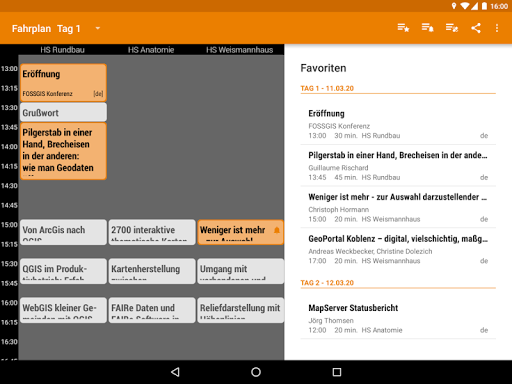Image resolution: width=512 pixels, height=384 pixels.
Task: Open the Reliefdarstellung mit session card
Action: point(241,310)
